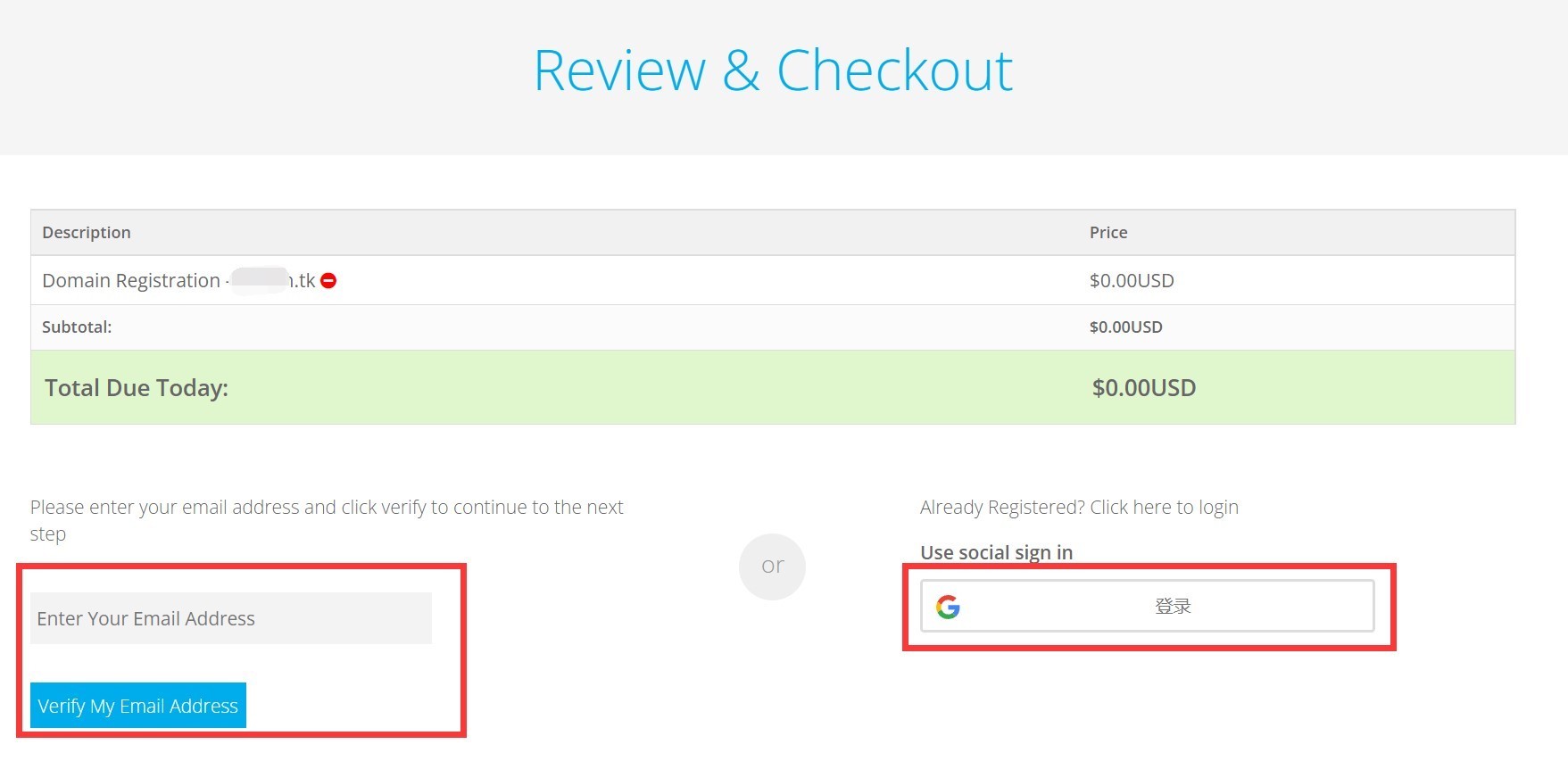Image resolution: width=1568 pixels, height=761 pixels.
Task: Click the Total Due Today label
Action: (x=137, y=387)
